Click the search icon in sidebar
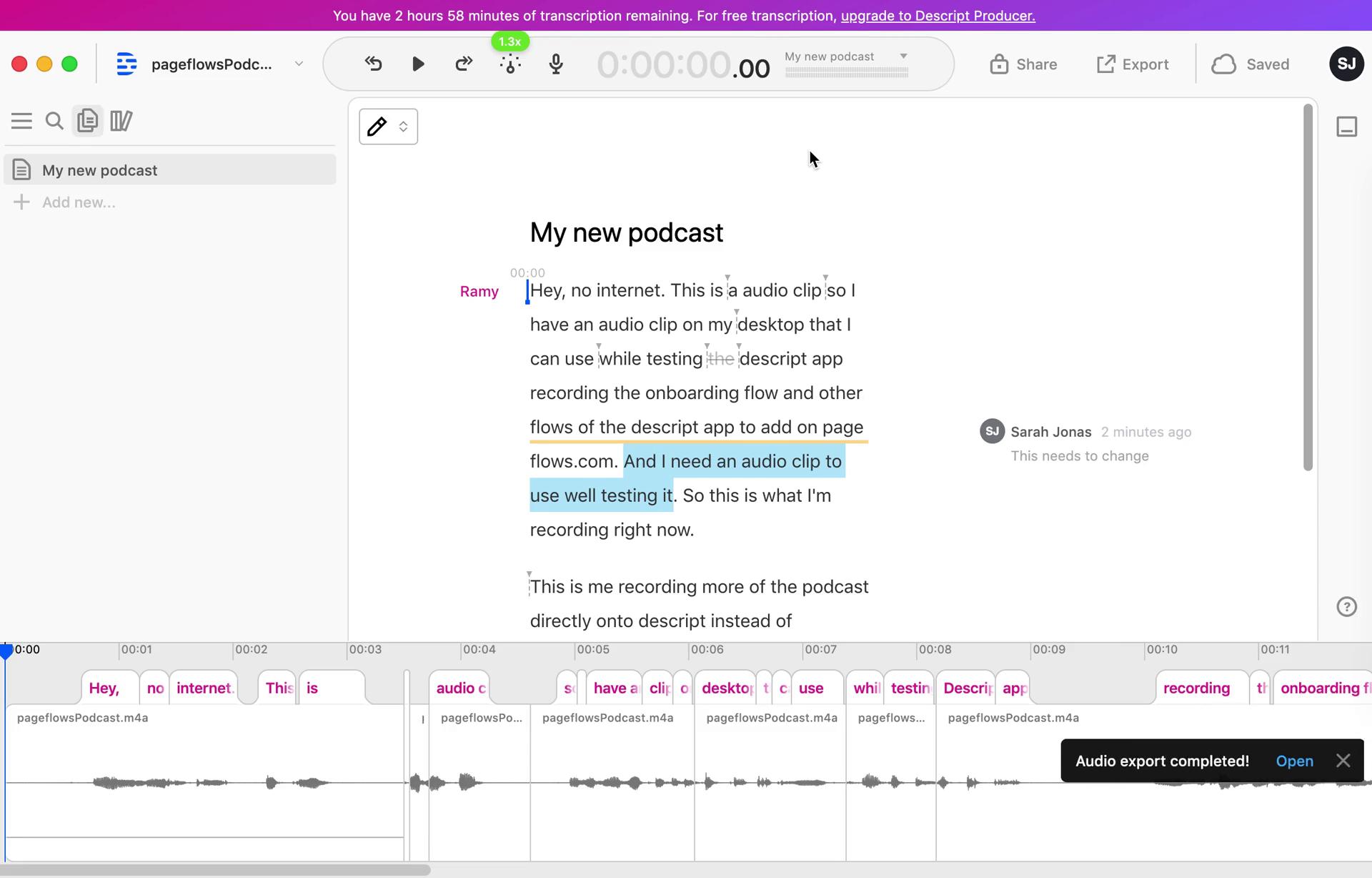The height and width of the screenshot is (878, 1372). (x=55, y=120)
